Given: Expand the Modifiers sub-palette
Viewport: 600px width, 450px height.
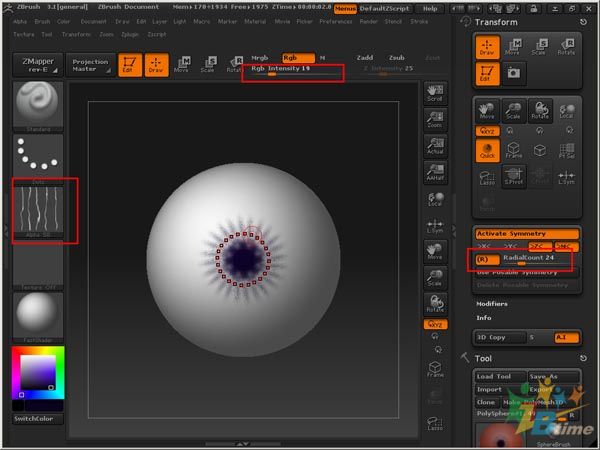Looking at the screenshot, I should pos(492,304).
